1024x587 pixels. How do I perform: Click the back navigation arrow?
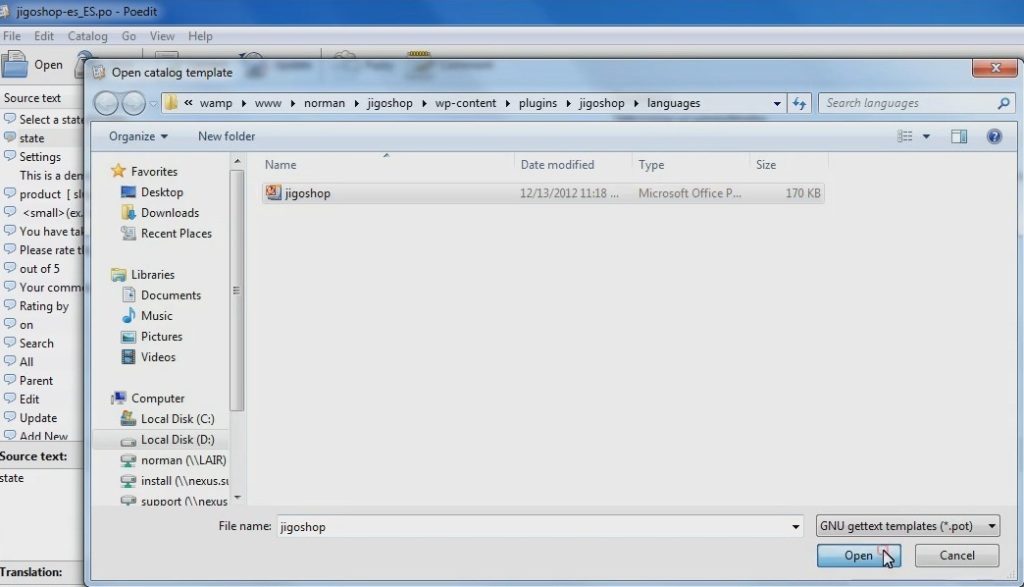click(106, 103)
